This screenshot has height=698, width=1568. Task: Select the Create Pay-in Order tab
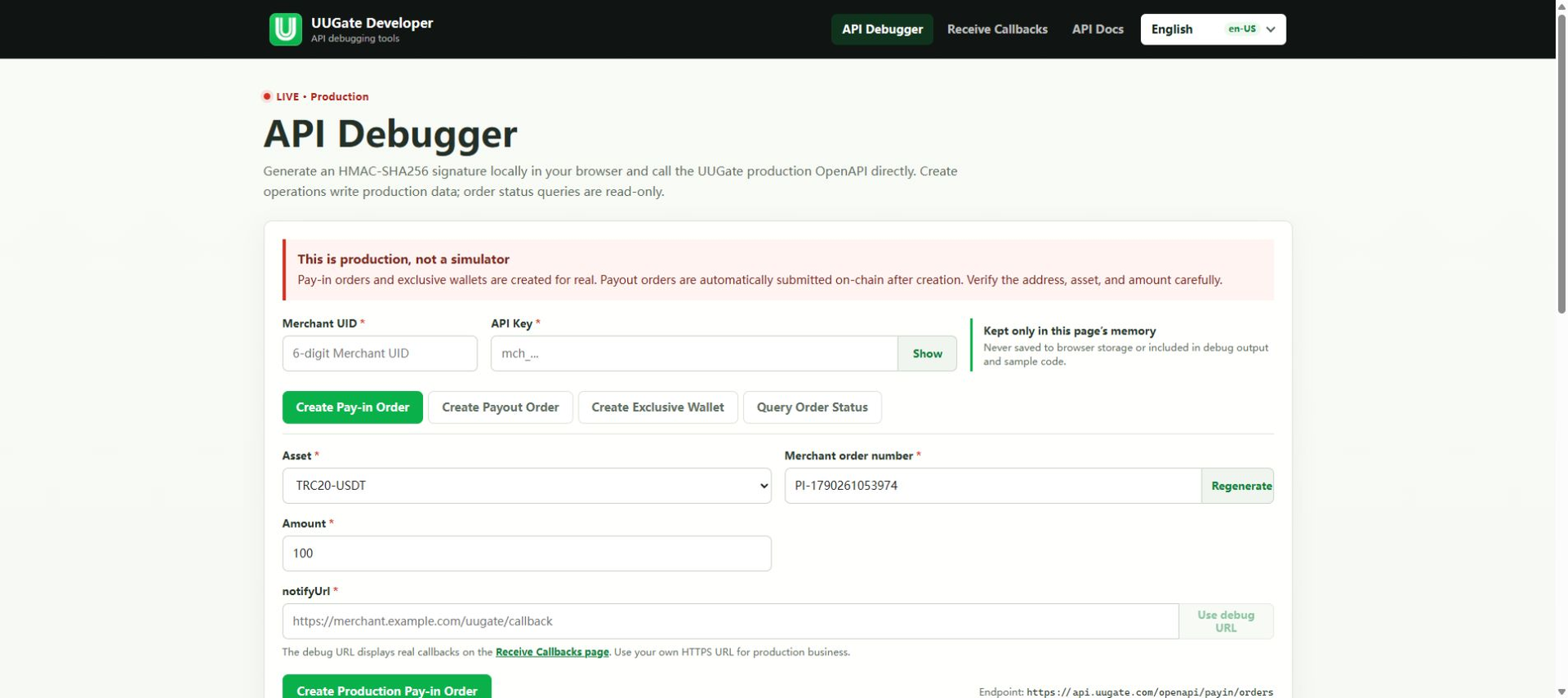click(x=353, y=407)
